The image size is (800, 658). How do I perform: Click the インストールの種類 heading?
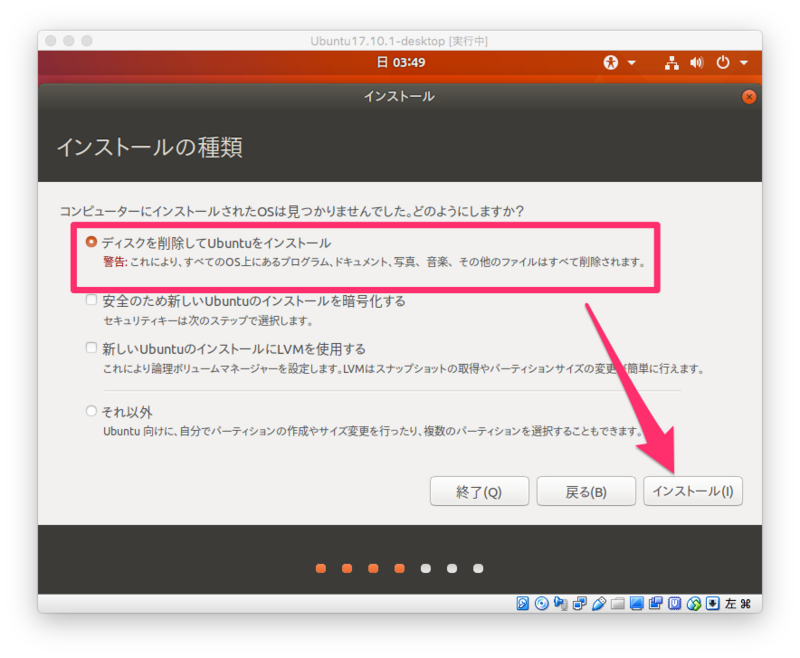(x=150, y=147)
